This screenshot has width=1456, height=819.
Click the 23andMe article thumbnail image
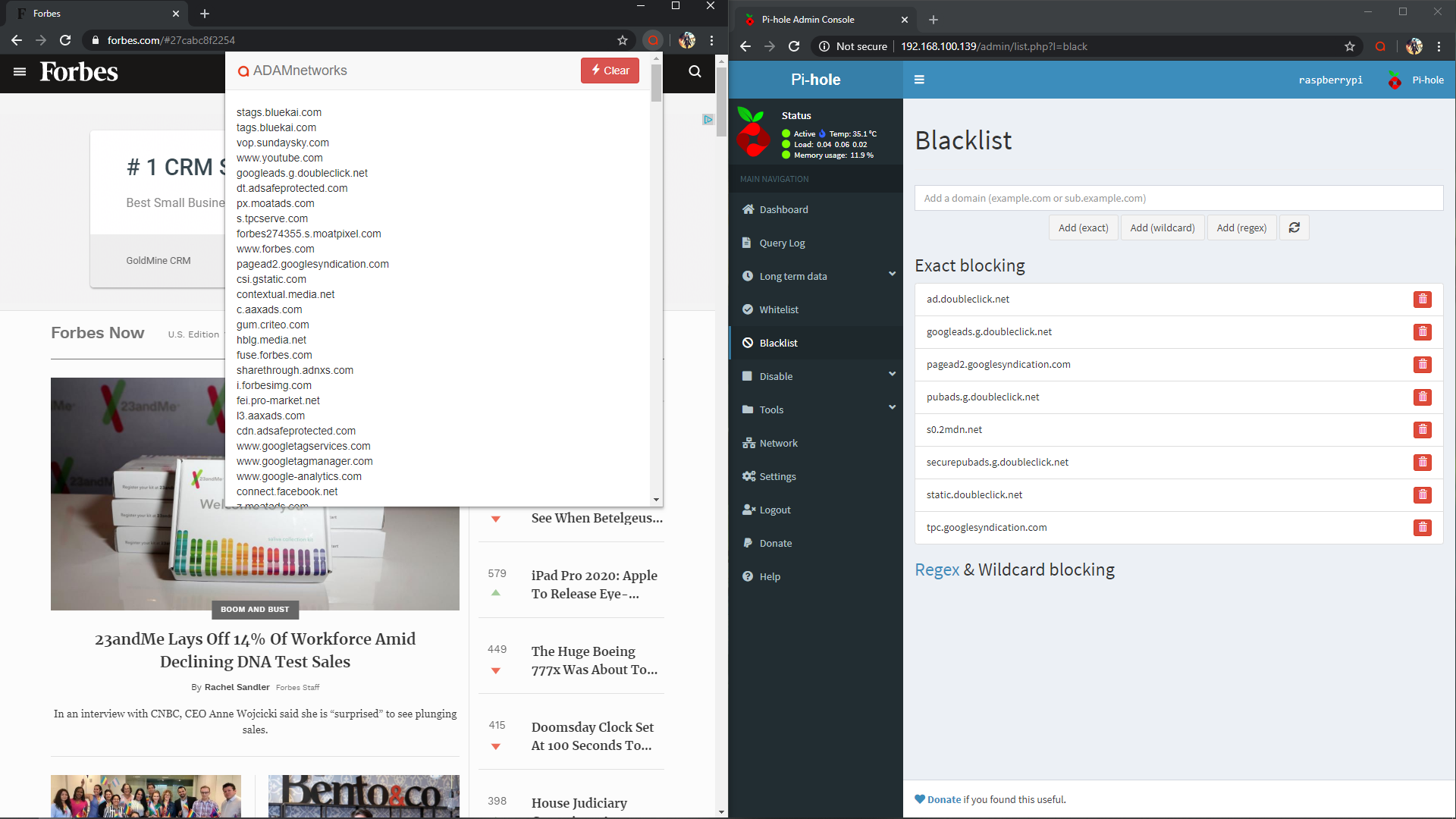coord(255,494)
